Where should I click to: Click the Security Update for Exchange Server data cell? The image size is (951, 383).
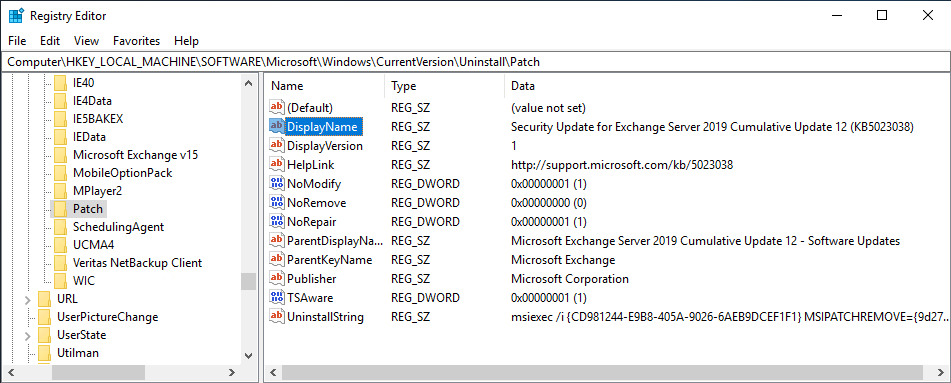pos(712,126)
